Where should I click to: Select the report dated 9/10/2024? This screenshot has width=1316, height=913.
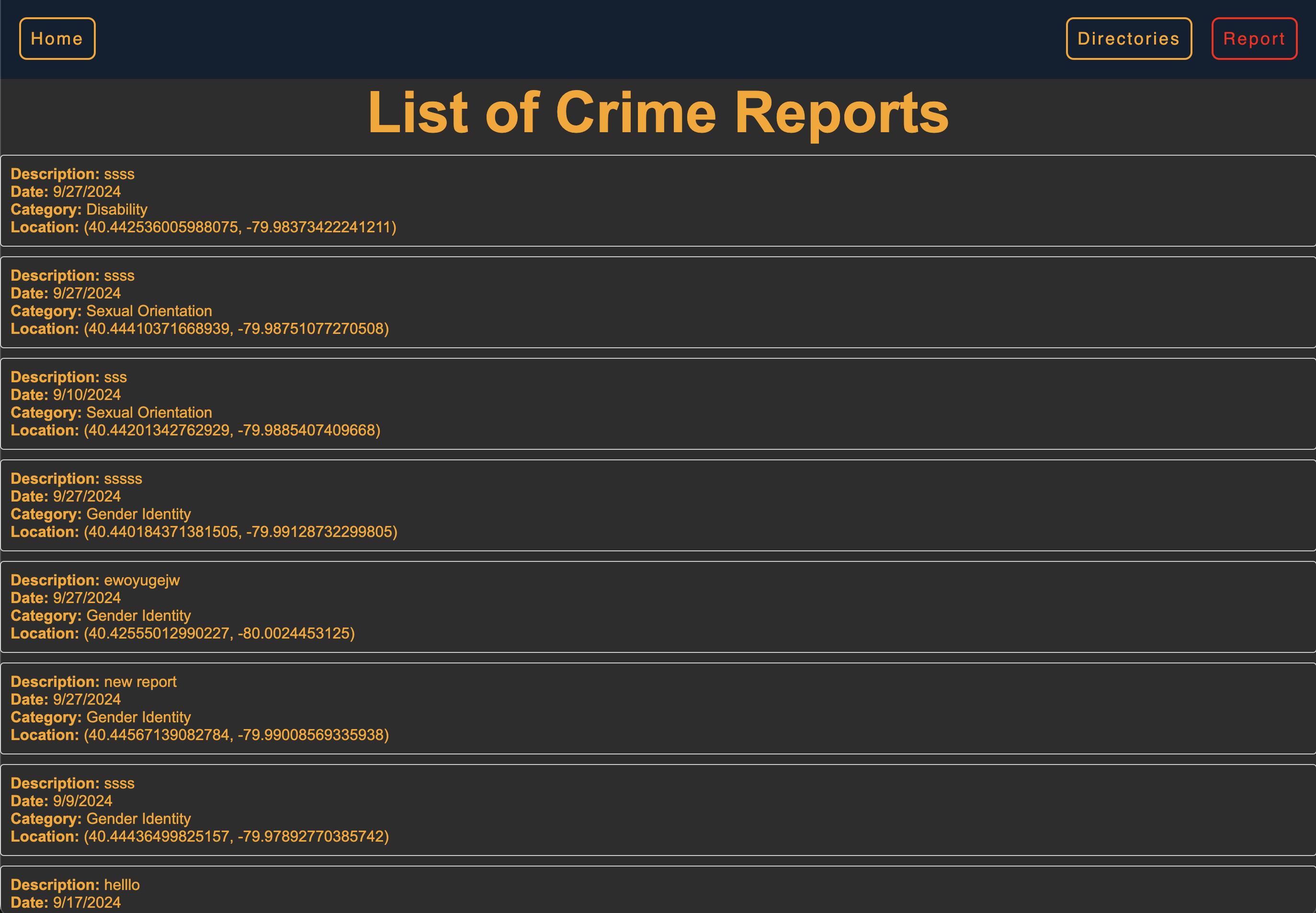[658, 403]
